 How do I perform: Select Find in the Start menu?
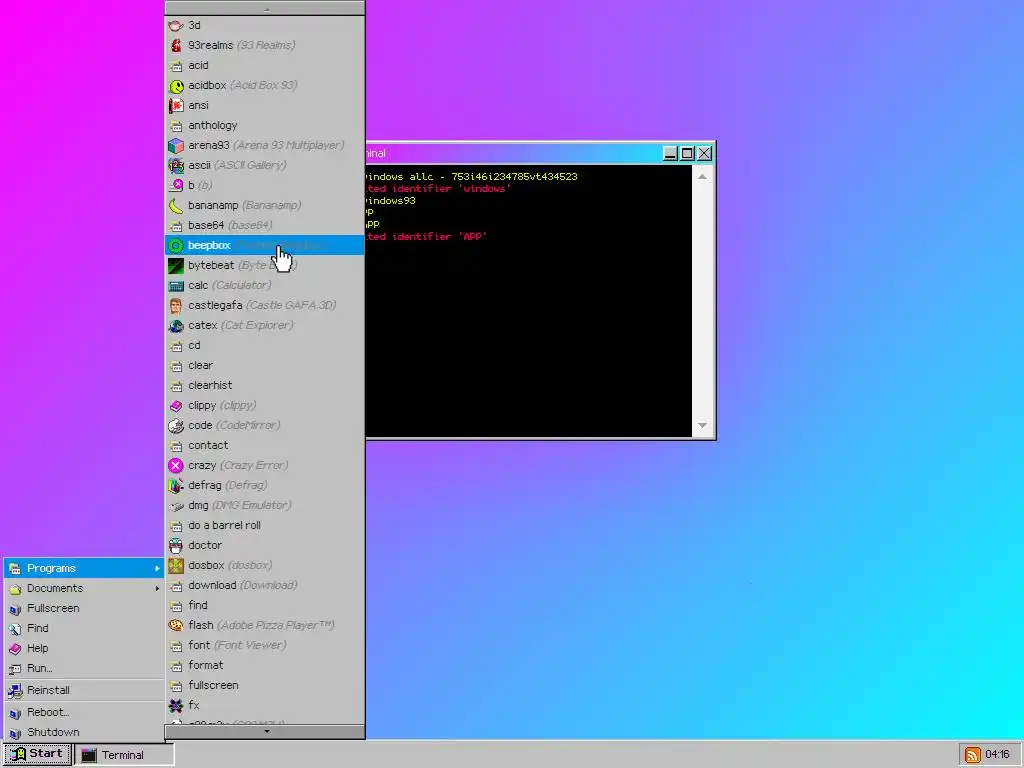(x=84, y=628)
